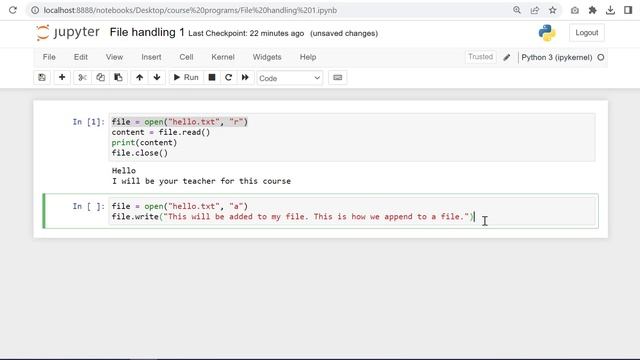Interrupt the kernel with stop icon
Viewport: 640px width, 360px height.
(212, 78)
